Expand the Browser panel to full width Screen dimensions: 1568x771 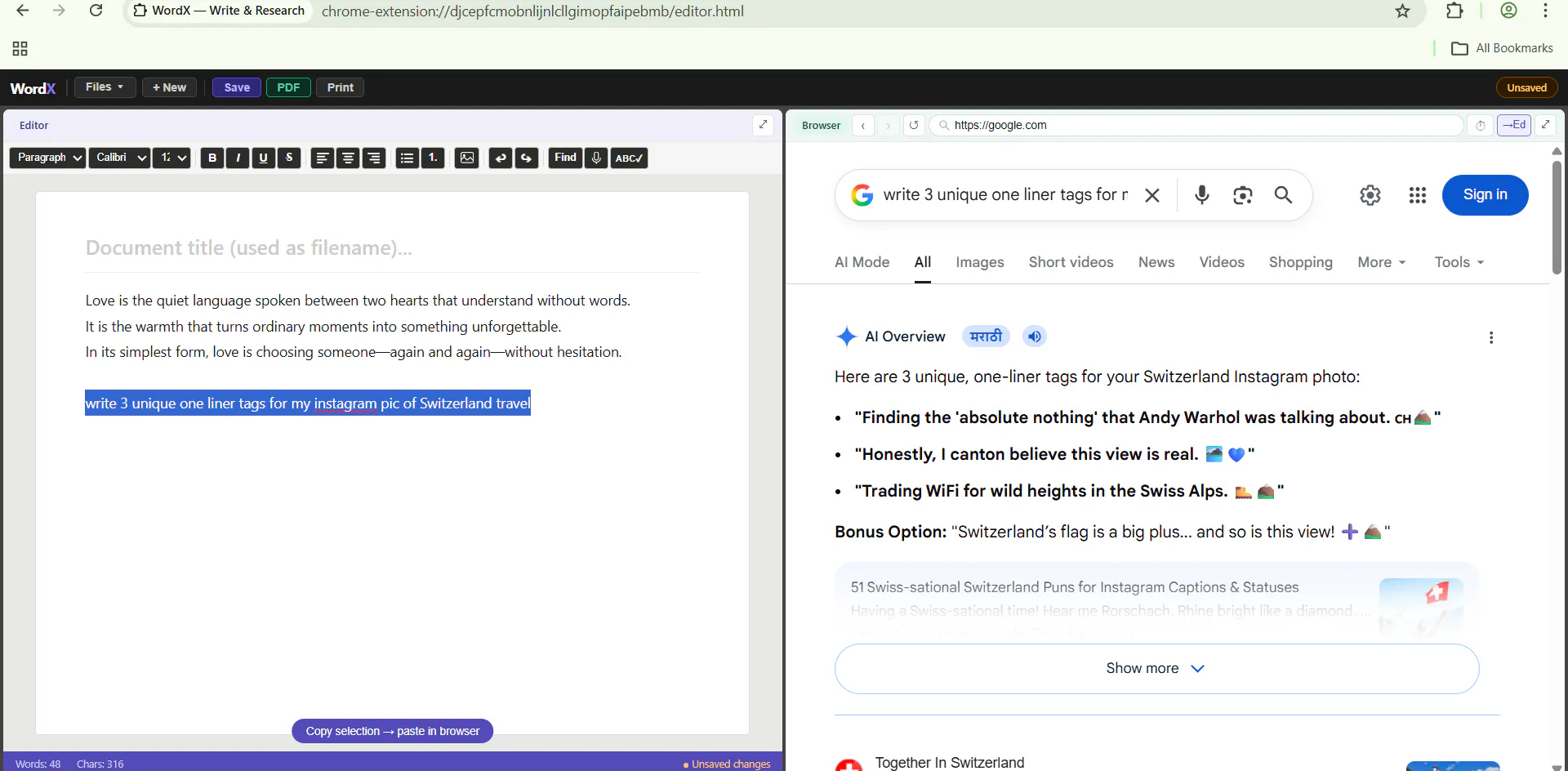click(x=1545, y=125)
